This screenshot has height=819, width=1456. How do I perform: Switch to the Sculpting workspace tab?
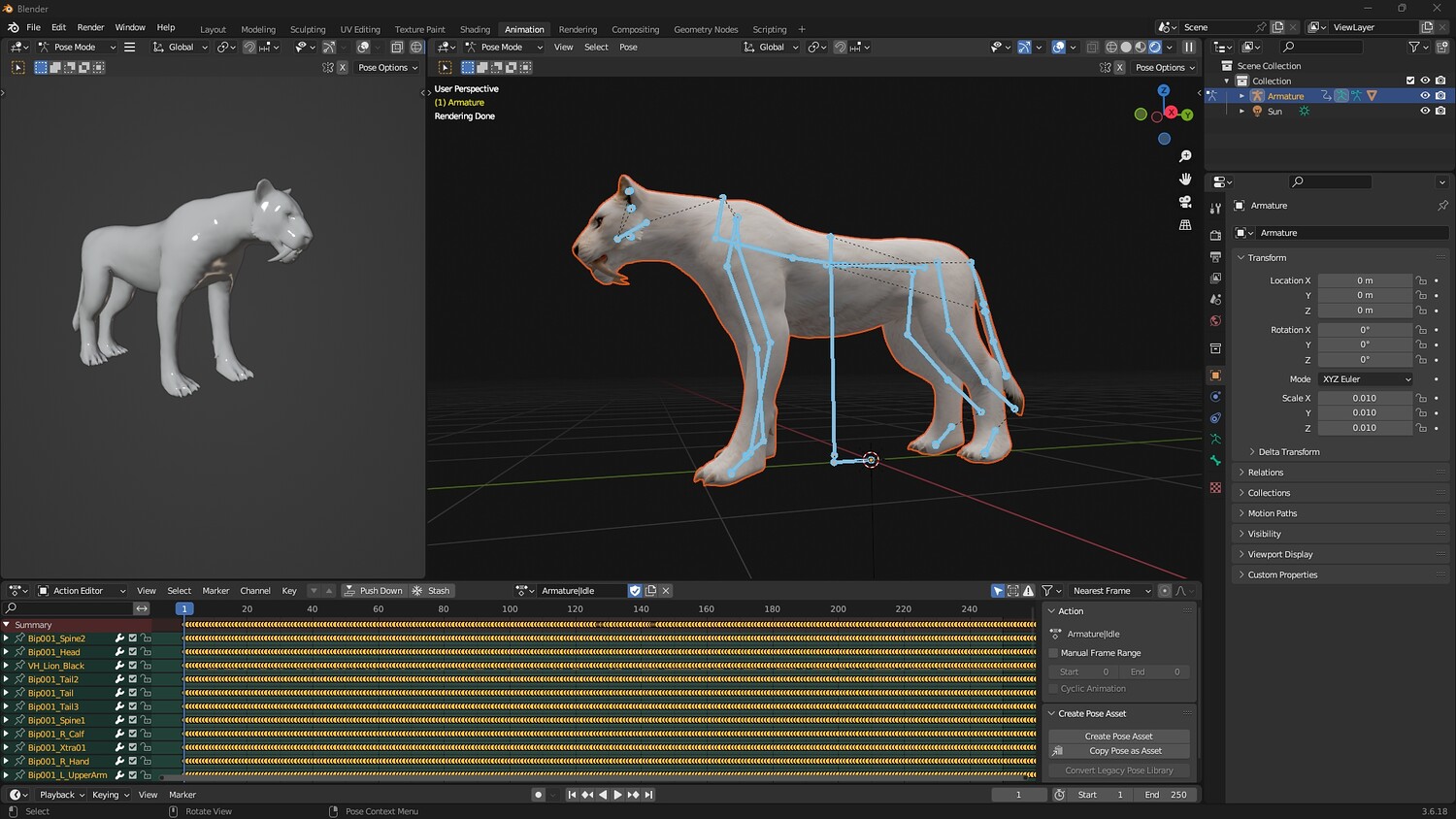(x=308, y=29)
